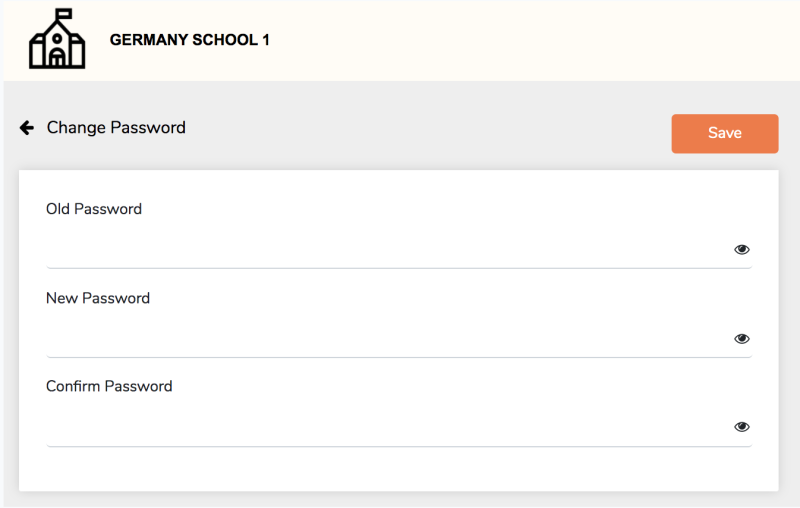Click the school building logo icon
The height and width of the screenshot is (508, 800).
pyautogui.click(x=57, y=41)
